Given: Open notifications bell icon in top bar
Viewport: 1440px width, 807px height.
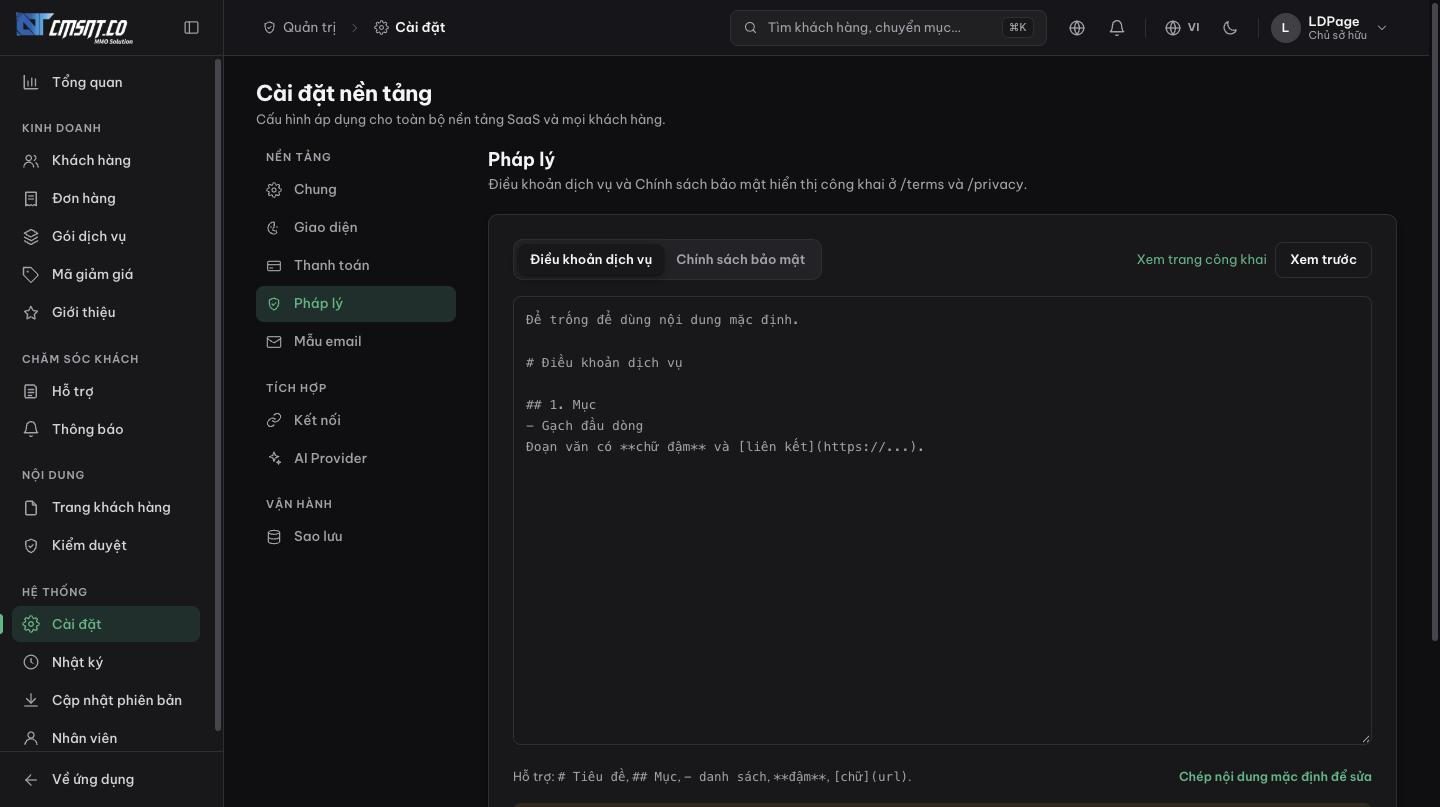Looking at the screenshot, I should pyautogui.click(x=1117, y=28).
